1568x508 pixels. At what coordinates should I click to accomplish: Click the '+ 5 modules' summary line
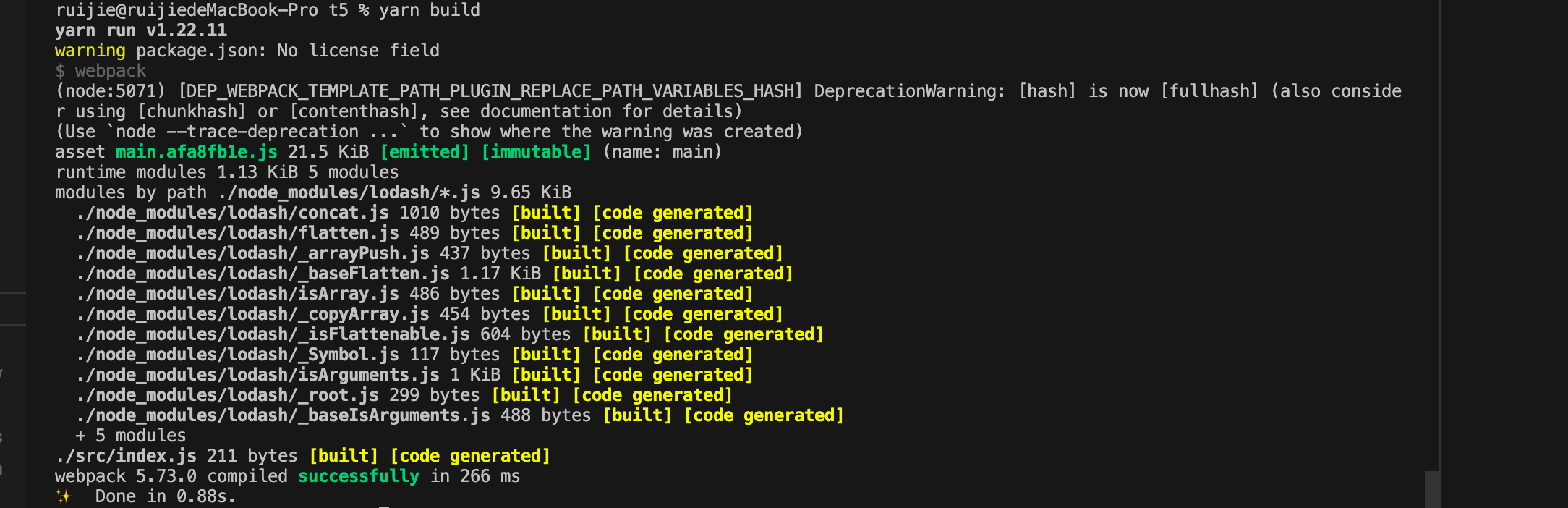point(131,436)
